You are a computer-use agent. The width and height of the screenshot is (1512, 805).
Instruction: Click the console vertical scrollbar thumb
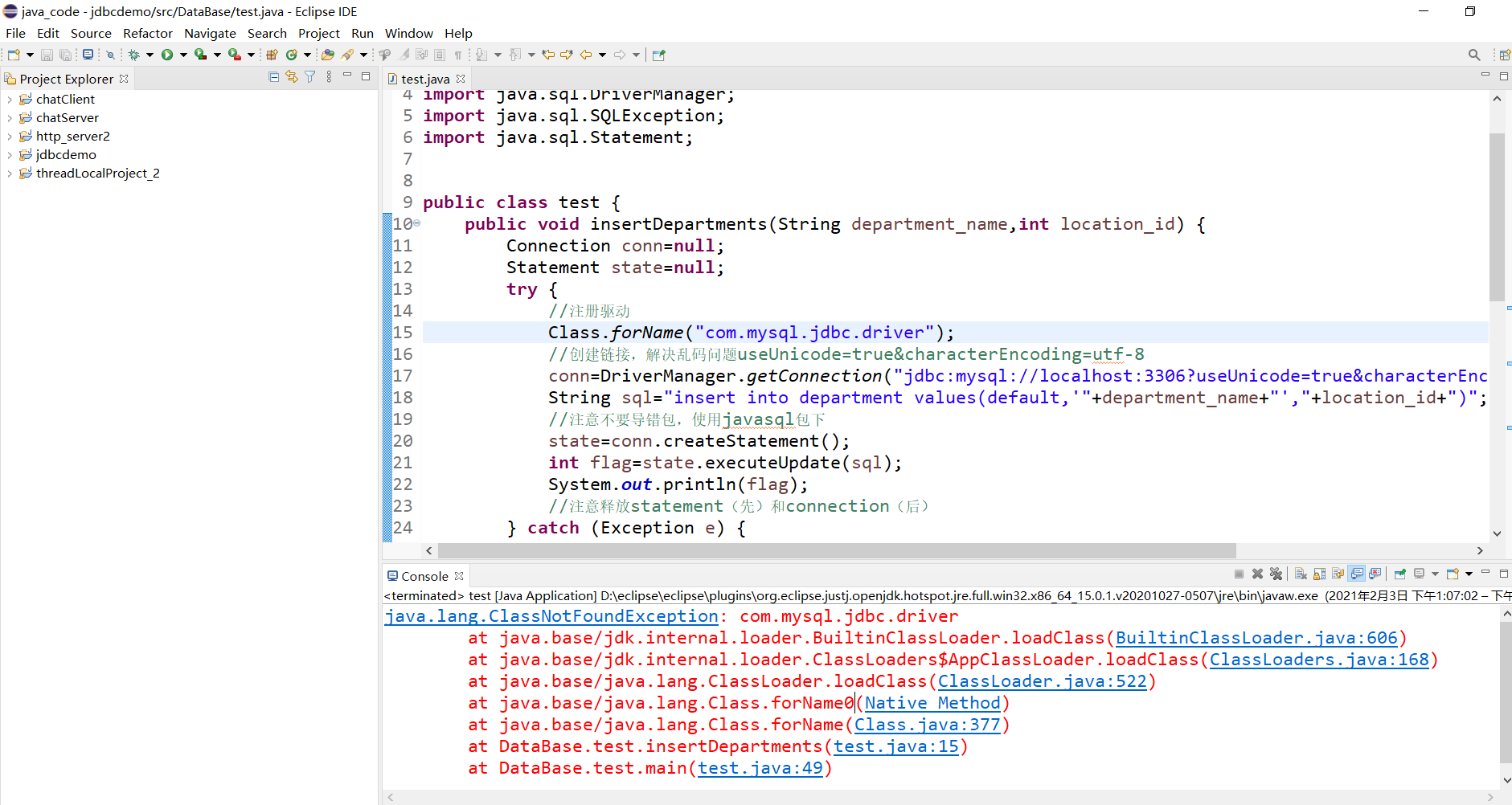point(1506,693)
